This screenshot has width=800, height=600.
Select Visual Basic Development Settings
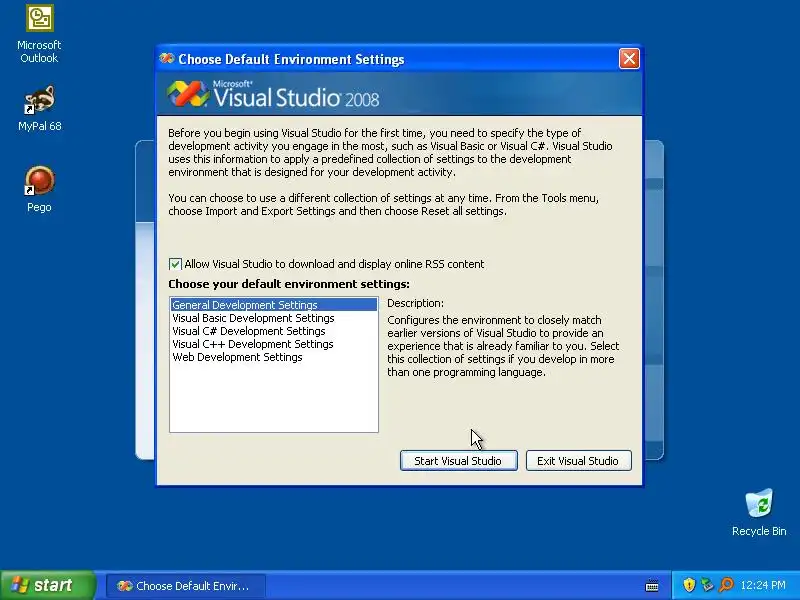pos(274,318)
